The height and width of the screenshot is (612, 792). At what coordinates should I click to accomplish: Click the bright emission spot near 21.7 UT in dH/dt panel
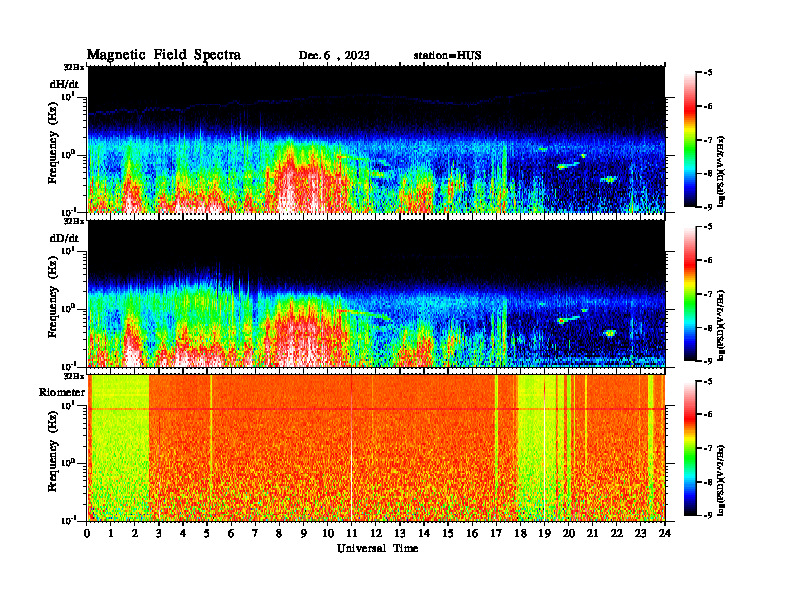[610, 179]
